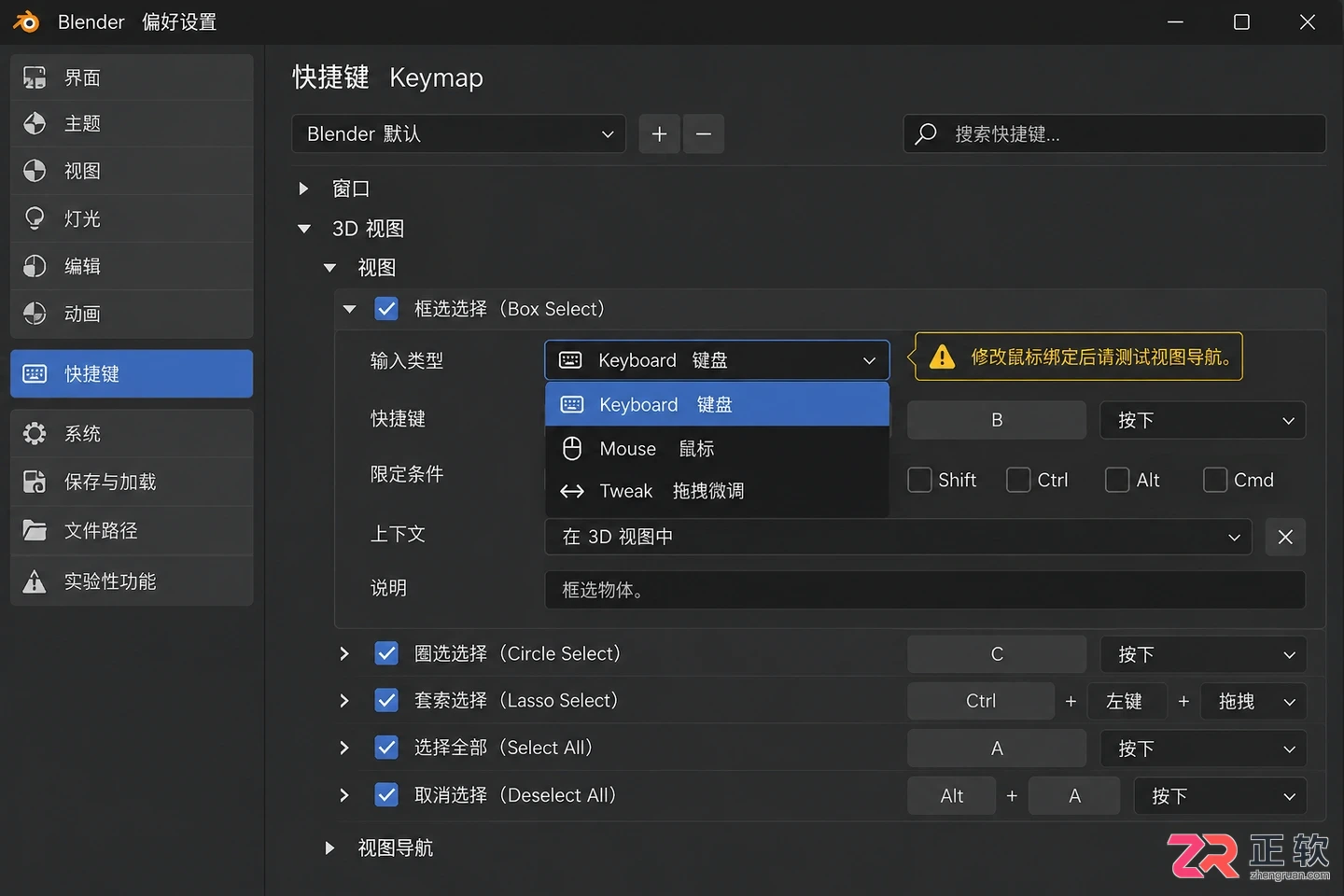Open the 视图 (Viewport) preferences section

tap(132, 171)
